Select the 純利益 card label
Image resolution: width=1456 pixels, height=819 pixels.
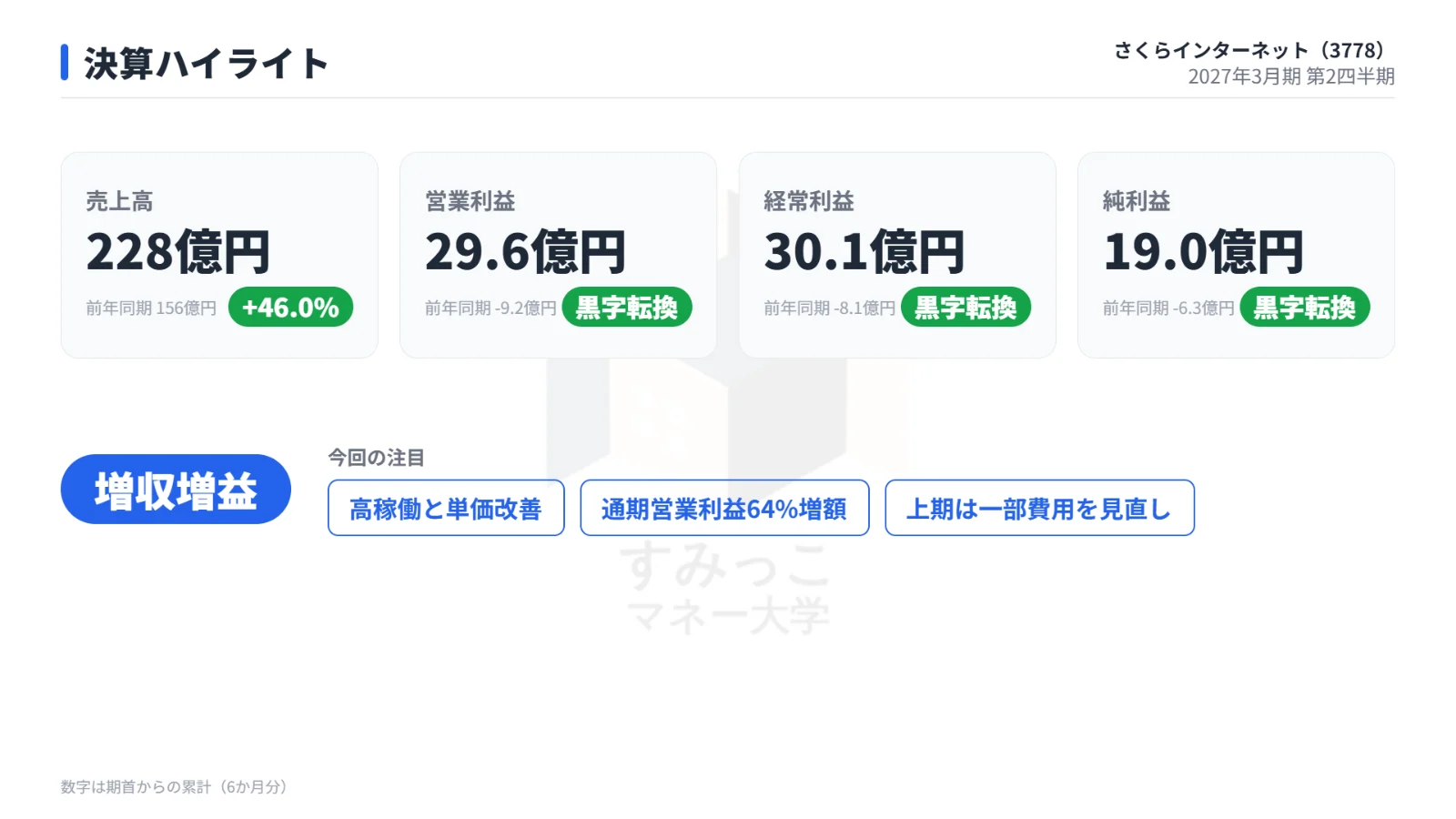coord(1137,201)
